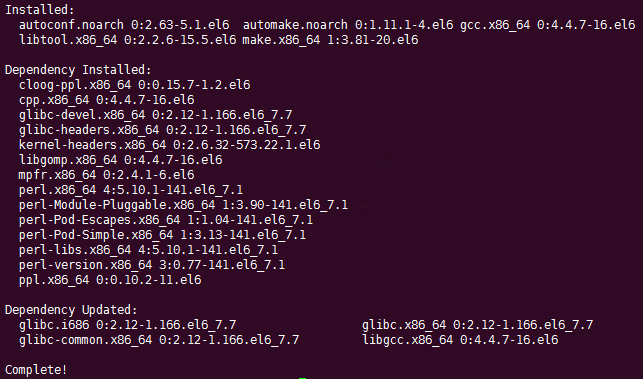Click automake.noarch package entry
Viewport: 643px width, 379px height.
pos(348,25)
